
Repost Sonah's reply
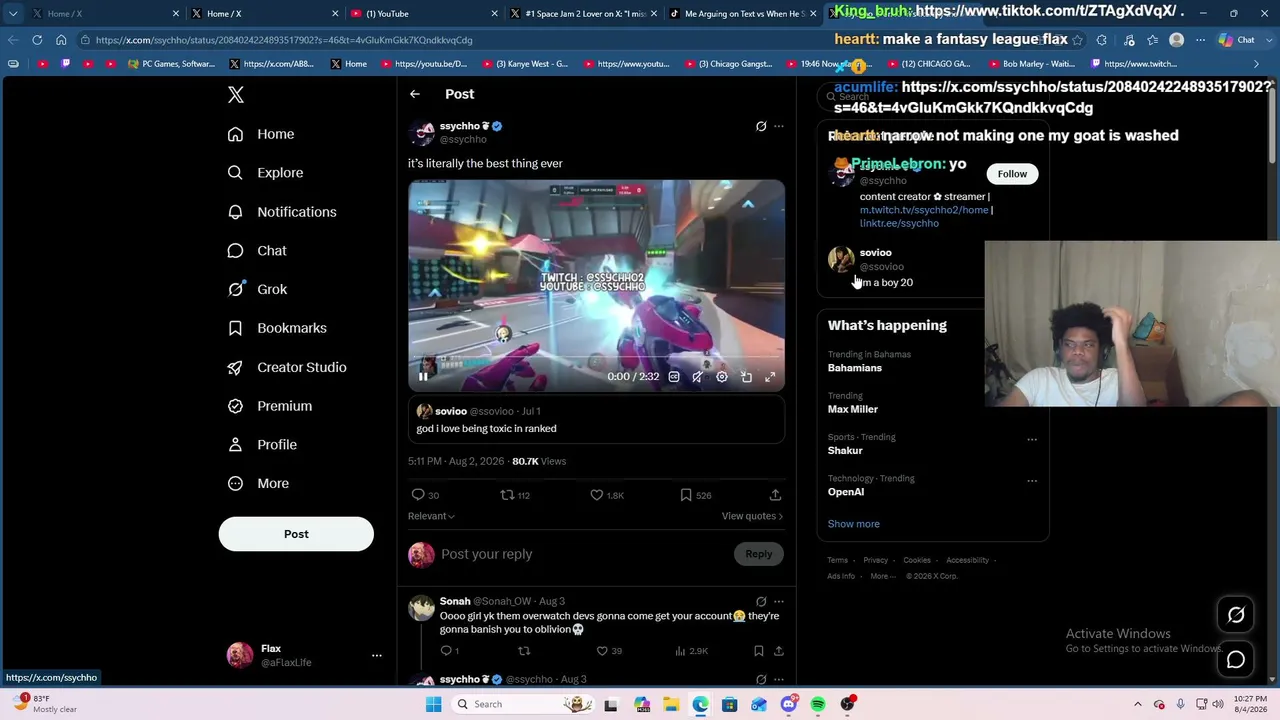(523, 651)
